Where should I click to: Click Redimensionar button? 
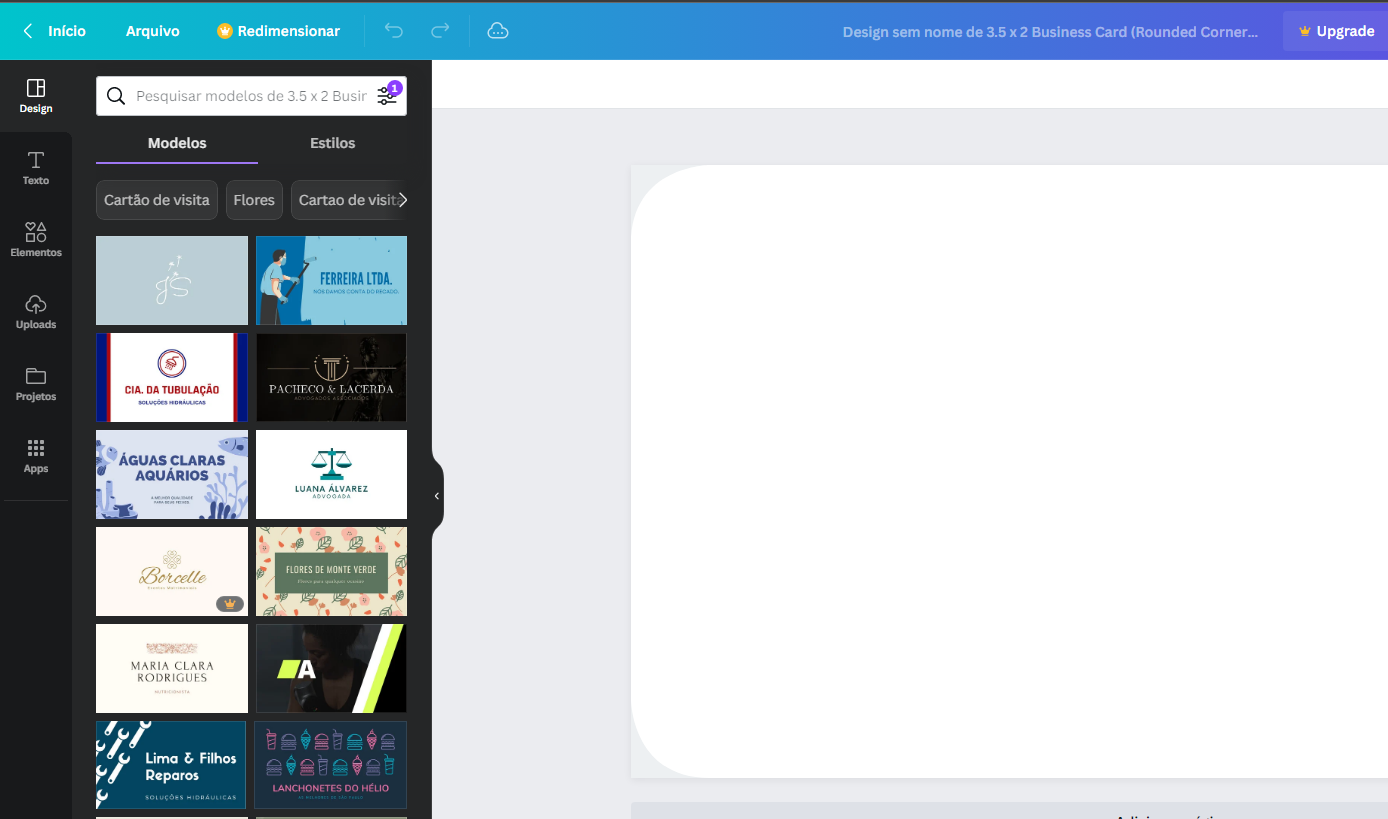point(279,31)
